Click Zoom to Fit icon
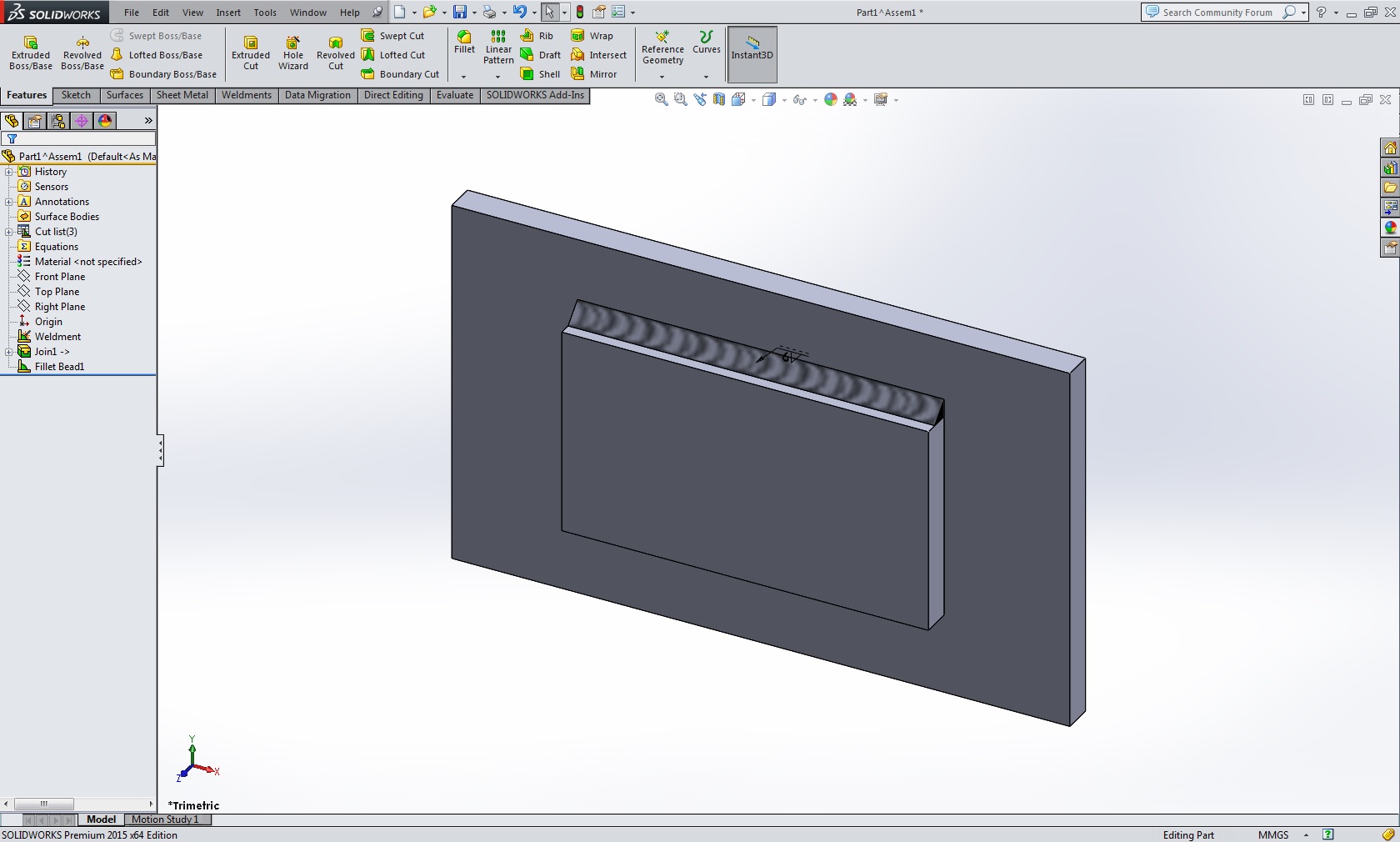1400x842 pixels. coord(662,99)
